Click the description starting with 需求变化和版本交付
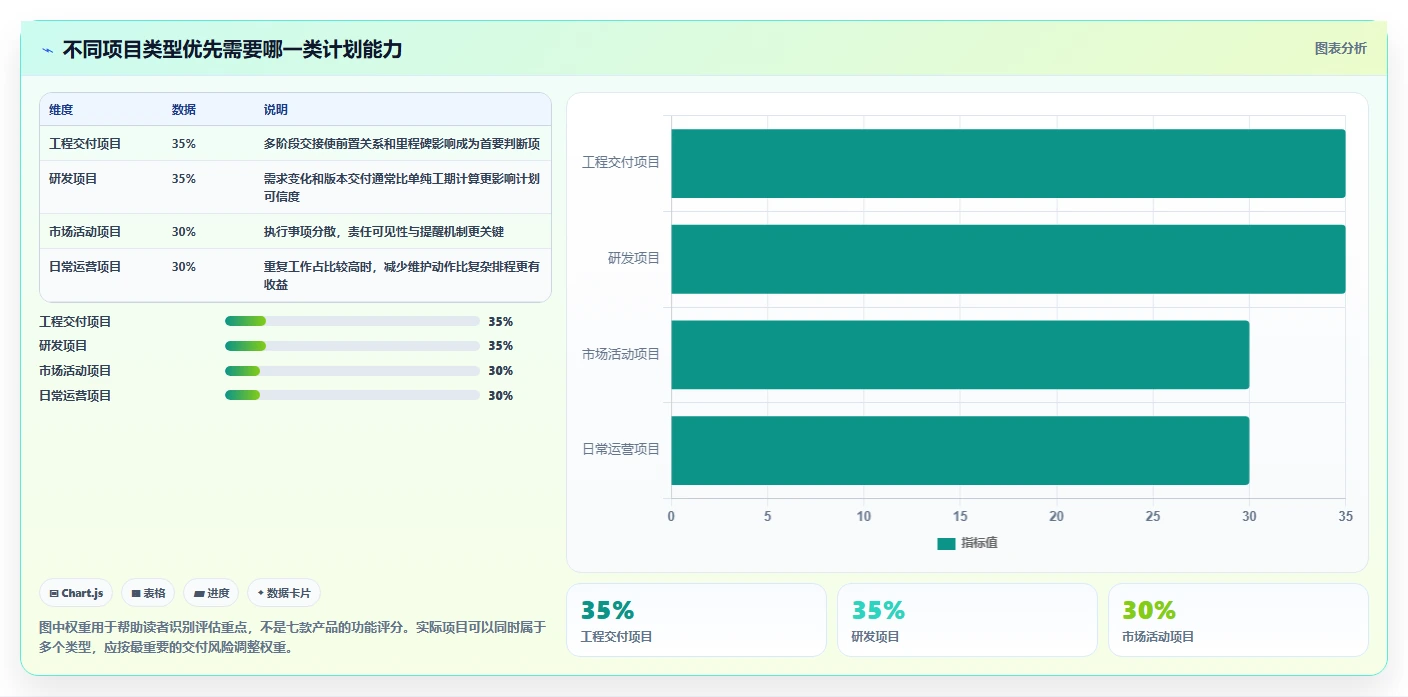Viewport: 1408px width, 697px height. coord(402,188)
